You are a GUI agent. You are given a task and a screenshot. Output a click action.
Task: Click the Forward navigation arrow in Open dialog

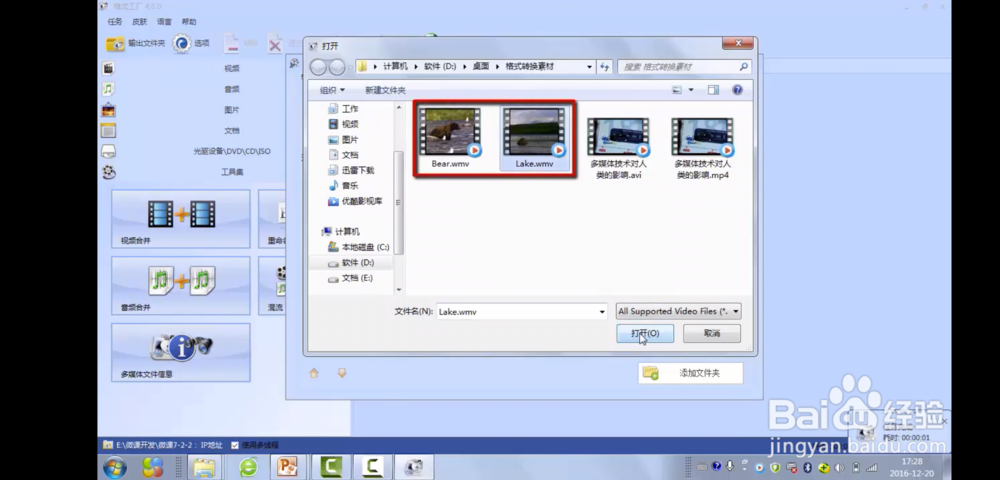337,67
